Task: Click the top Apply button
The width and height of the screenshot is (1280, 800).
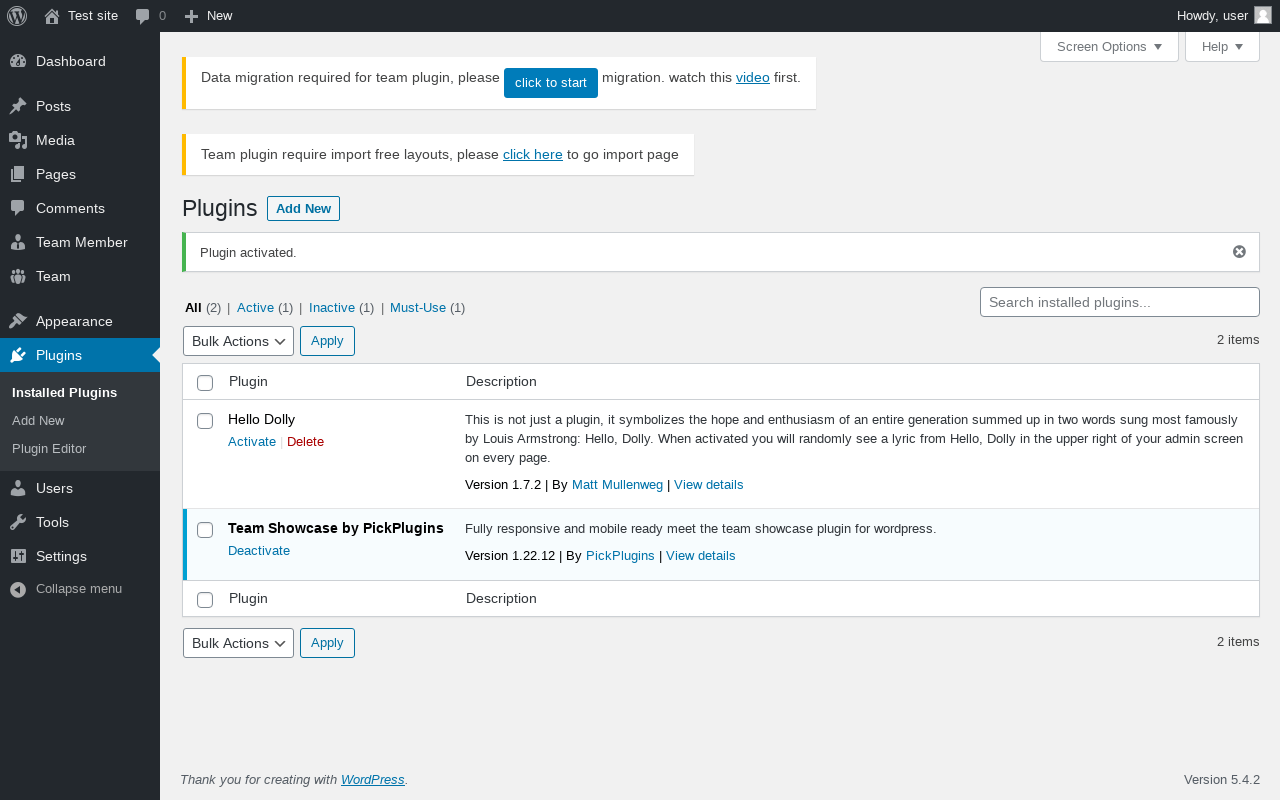Action: 327,341
